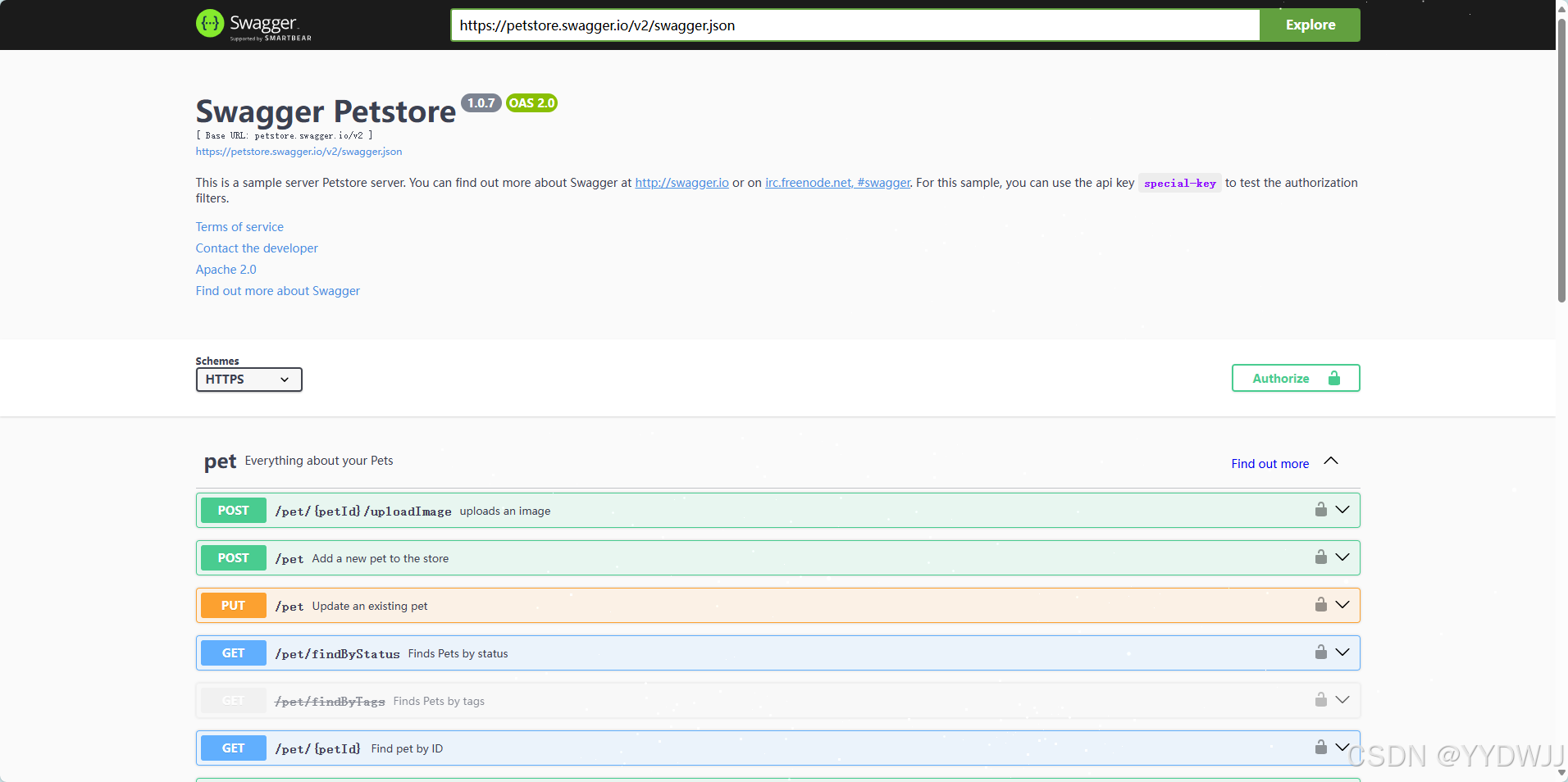
Task: Click the scrollbar down arrow
Action: point(1561,773)
